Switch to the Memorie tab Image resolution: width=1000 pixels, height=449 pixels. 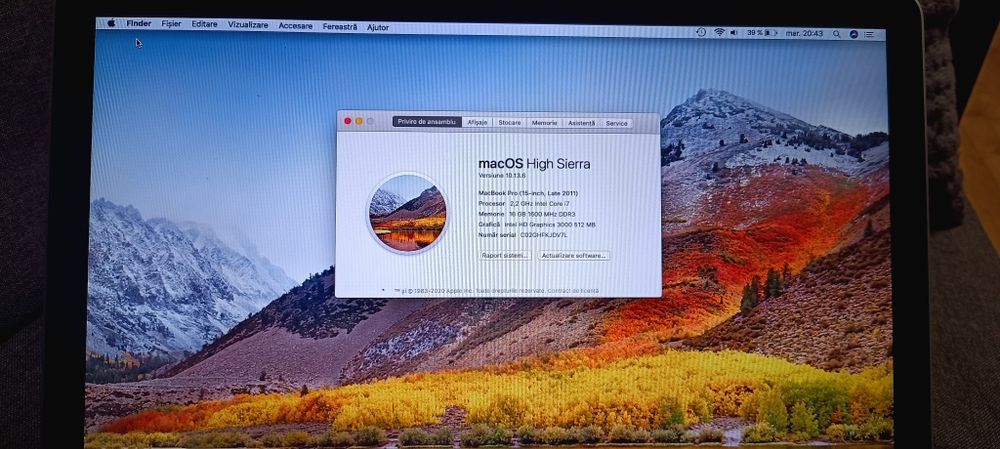tap(544, 122)
